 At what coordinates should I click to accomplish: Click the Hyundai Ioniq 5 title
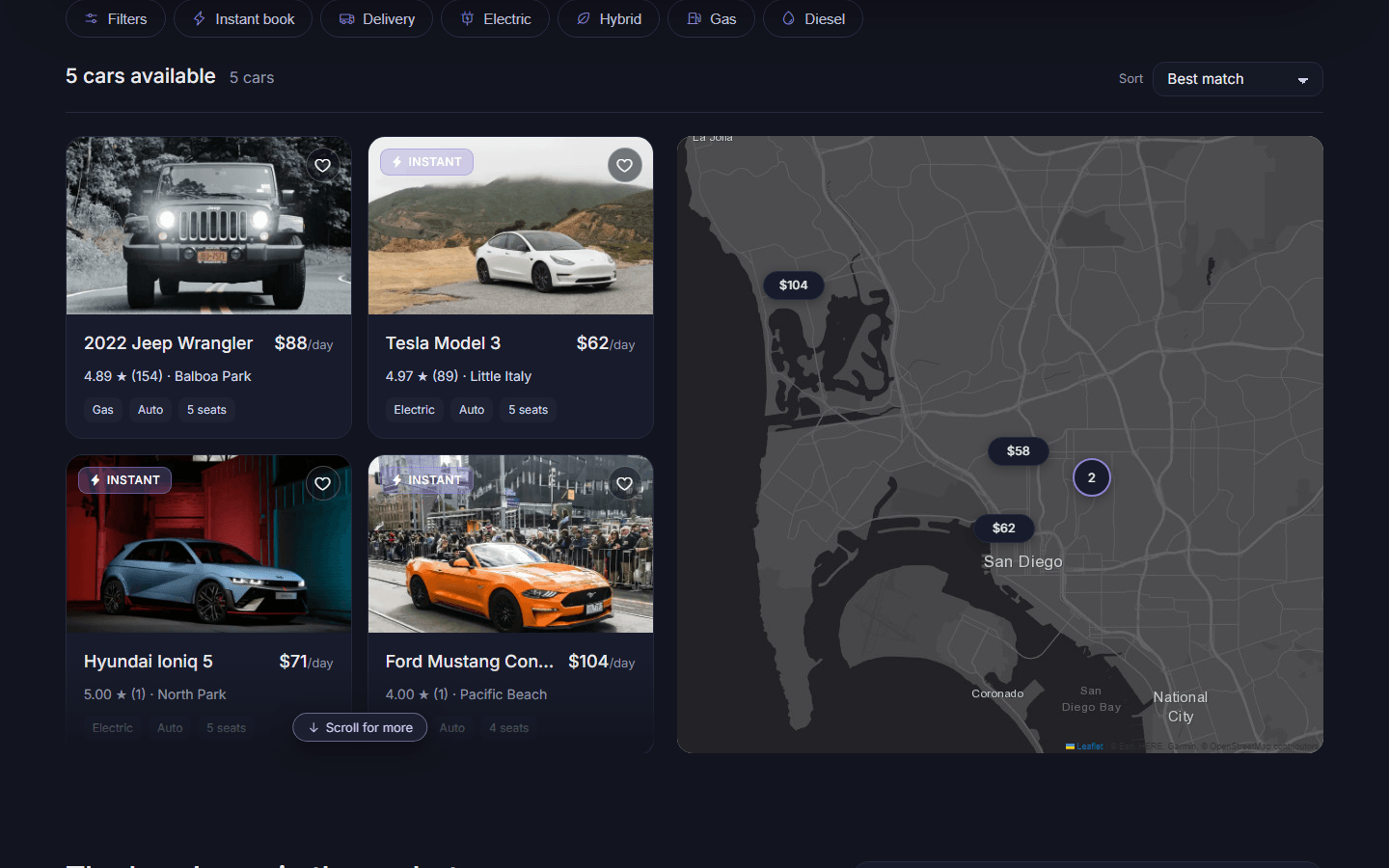[x=149, y=662]
